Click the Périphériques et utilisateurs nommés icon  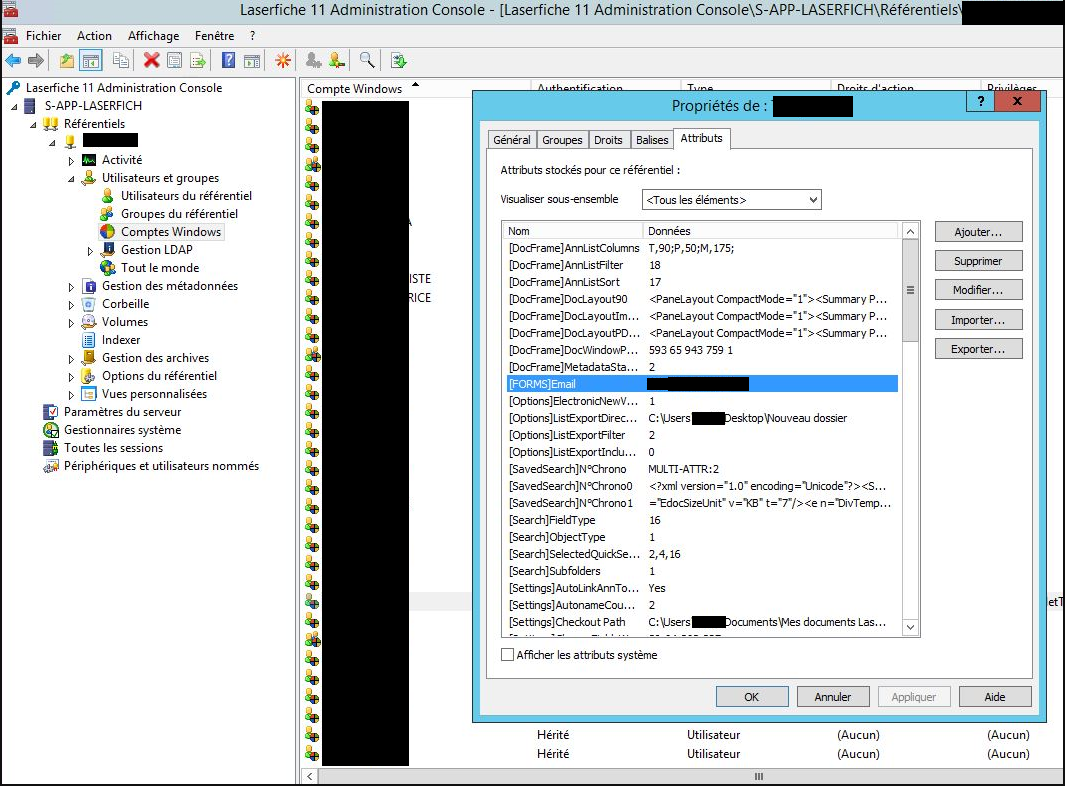point(51,466)
